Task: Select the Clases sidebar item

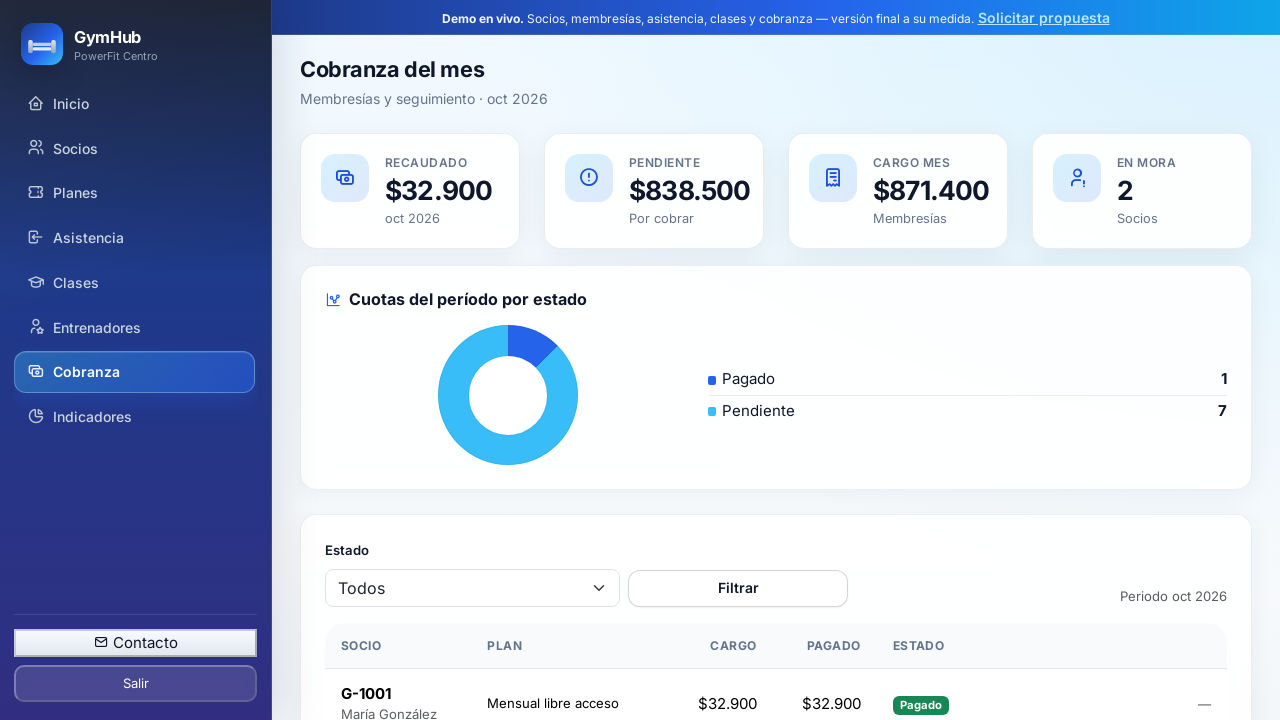Action: click(134, 282)
